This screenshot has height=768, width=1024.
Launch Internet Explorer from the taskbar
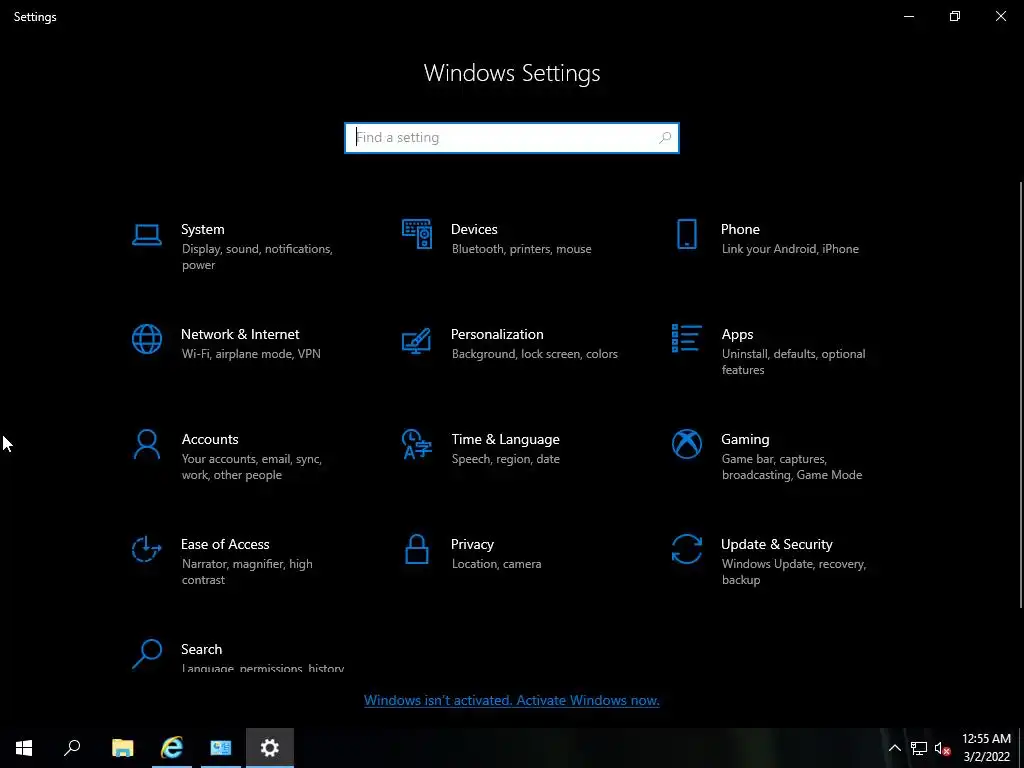172,748
